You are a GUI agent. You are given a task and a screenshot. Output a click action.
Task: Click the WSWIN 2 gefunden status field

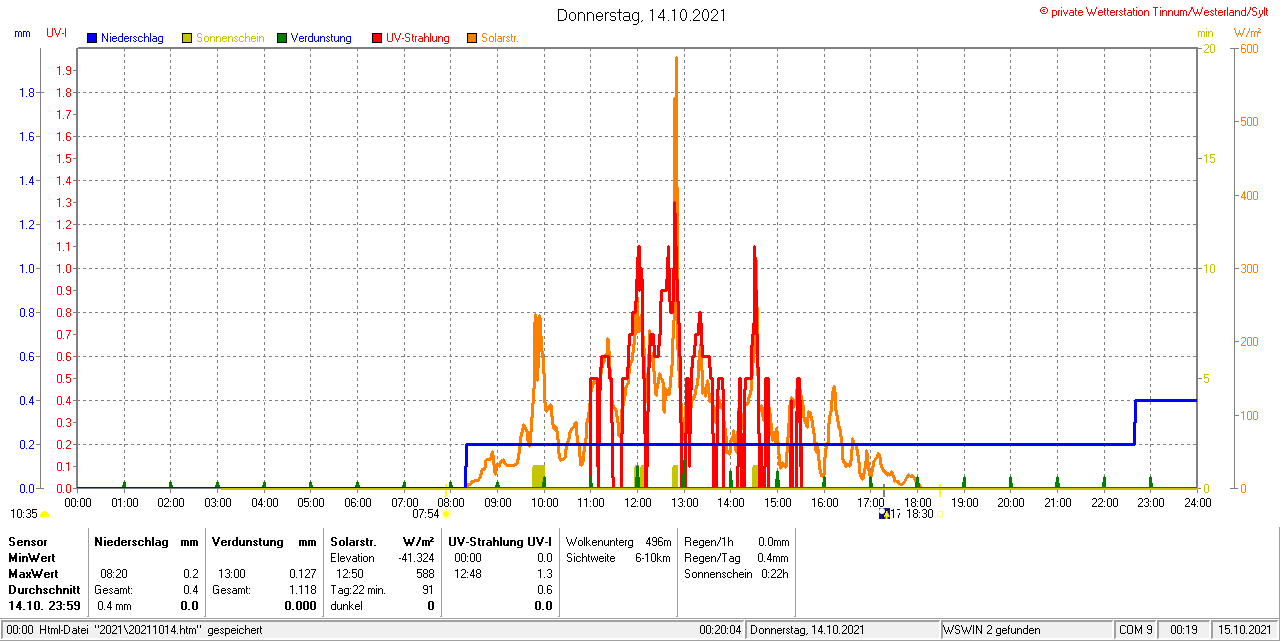coord(1027,630)
